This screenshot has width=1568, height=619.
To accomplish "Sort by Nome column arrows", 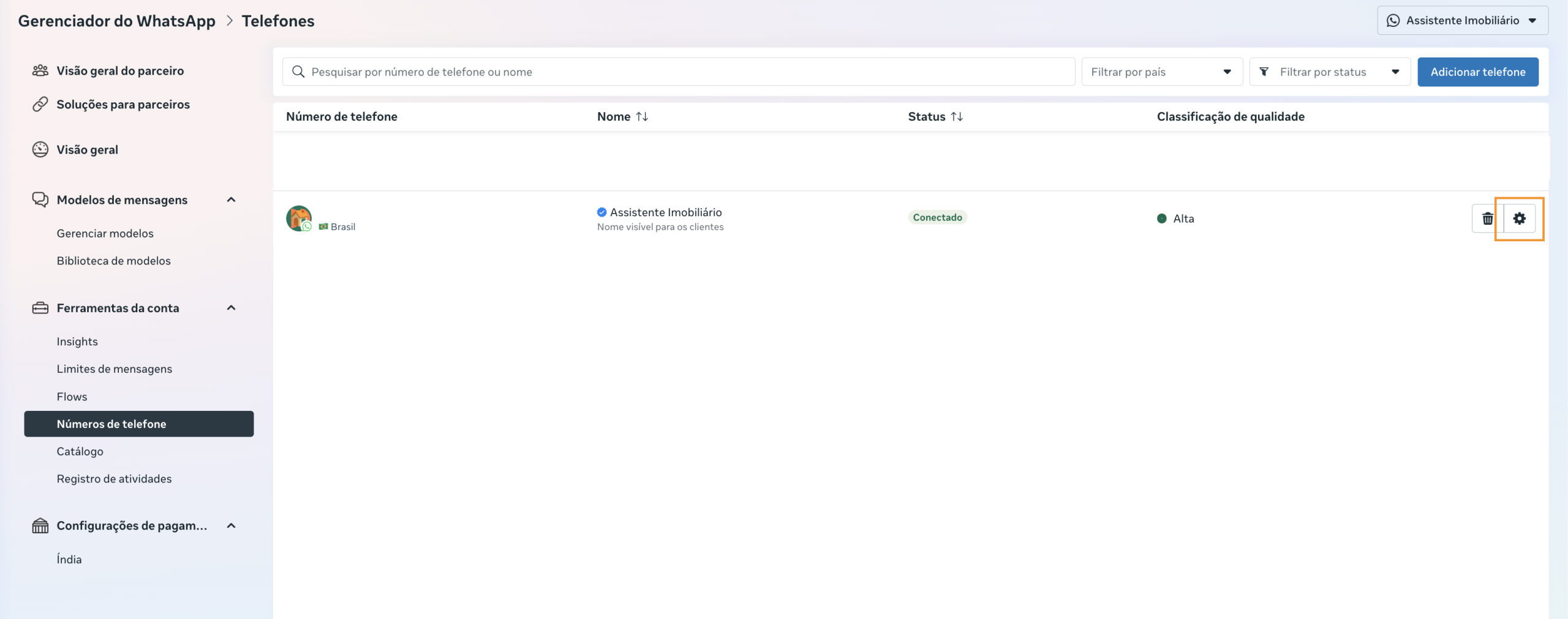I will 642,116.
